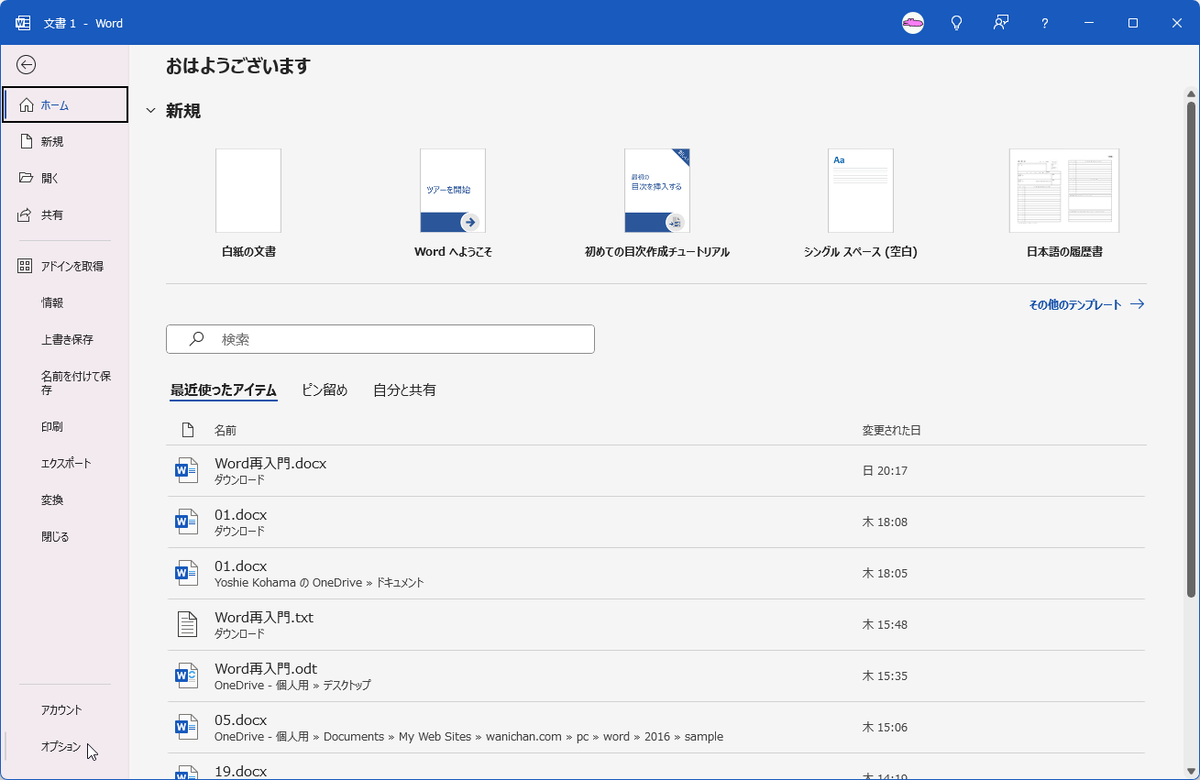
Task: Open the feedback icon in title bar
Action: [x=1000, y=23]
